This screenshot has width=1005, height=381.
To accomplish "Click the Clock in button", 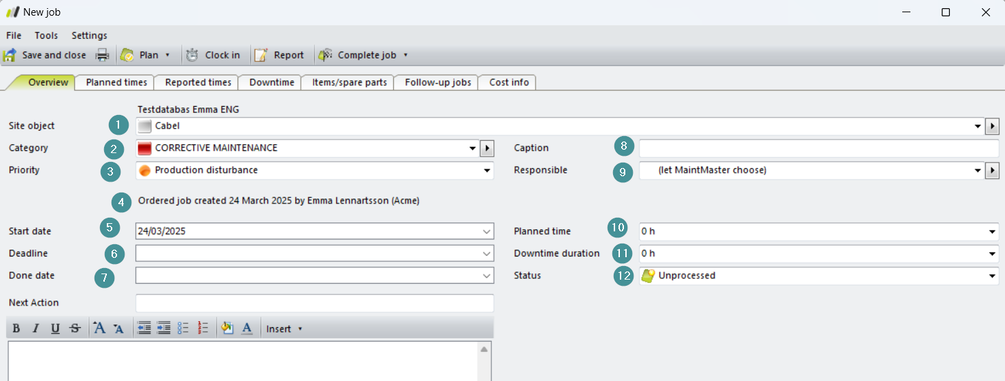I will point(213,55).
